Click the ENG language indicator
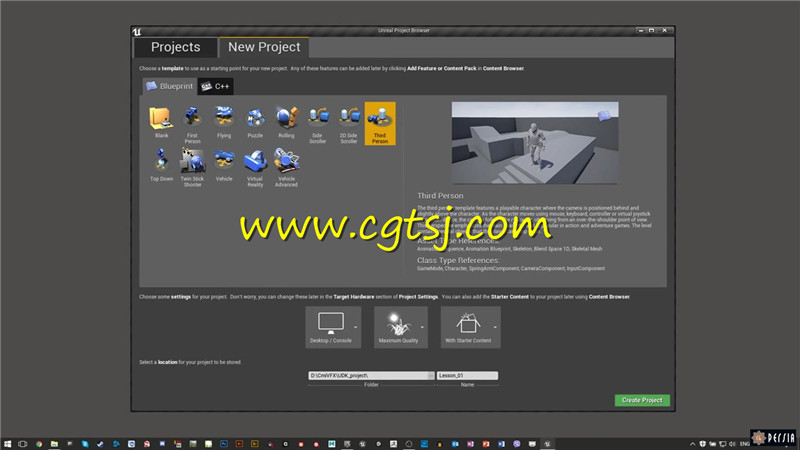The width and height of the screenshot is (800, 450). [x=744, y=444]
